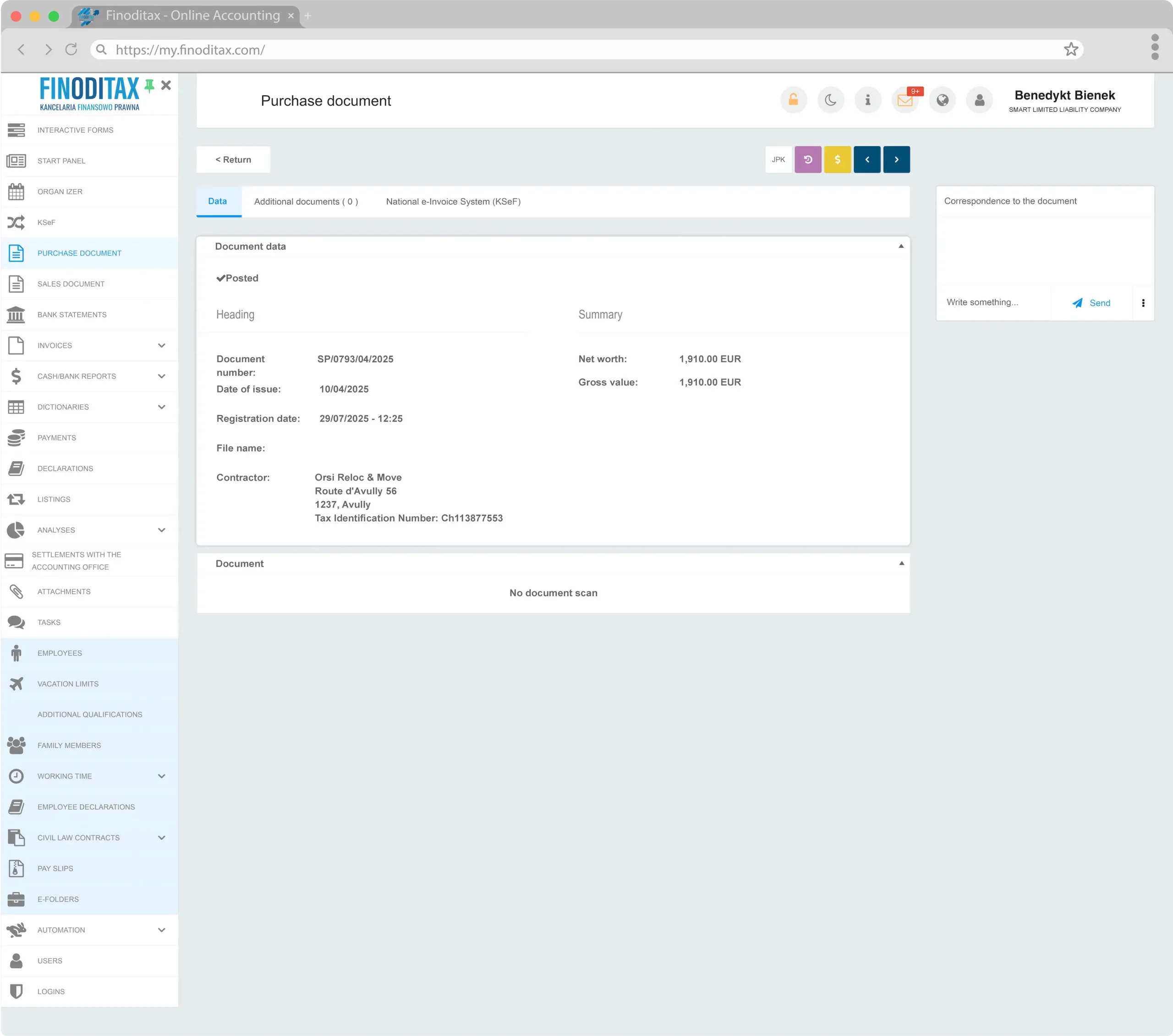
Task: Toggle dark mode with moon icon
Action: 830,100
